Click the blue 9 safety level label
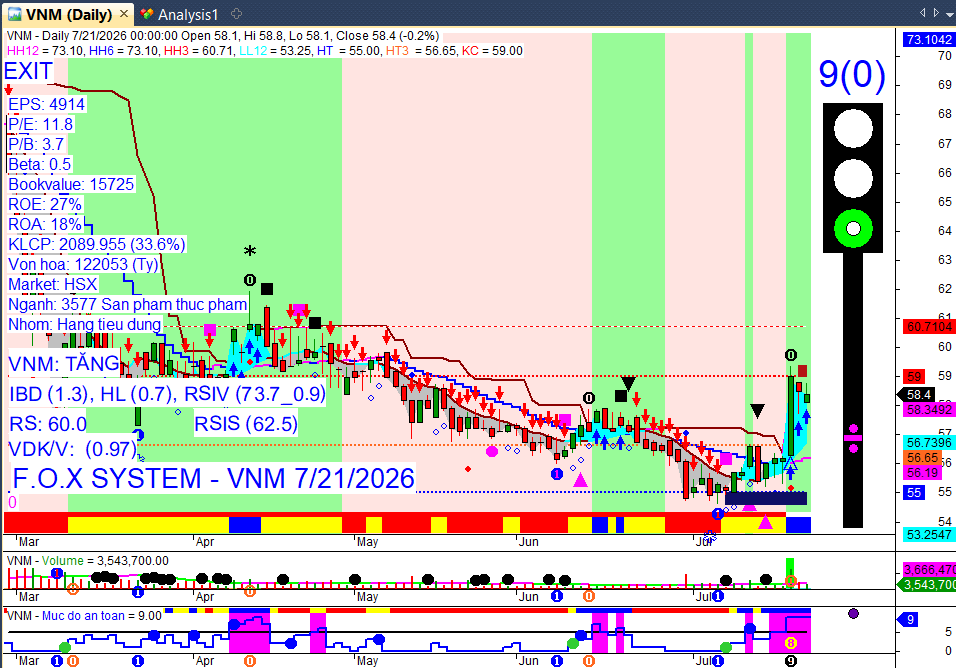This screenshot has width=956, height=668. (908, 620)
